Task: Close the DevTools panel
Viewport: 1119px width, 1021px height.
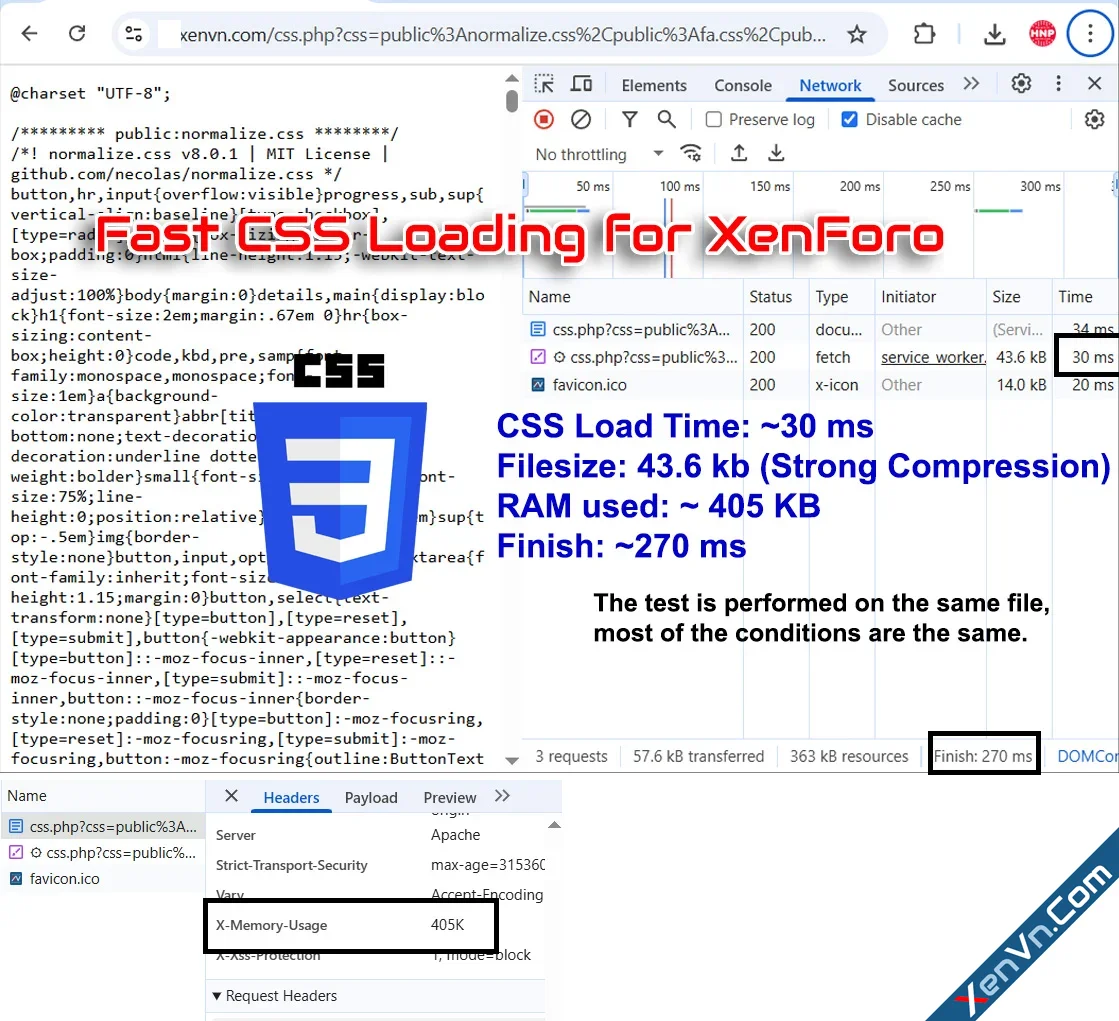Action: pyautogui.click(x=1095, y=83)
